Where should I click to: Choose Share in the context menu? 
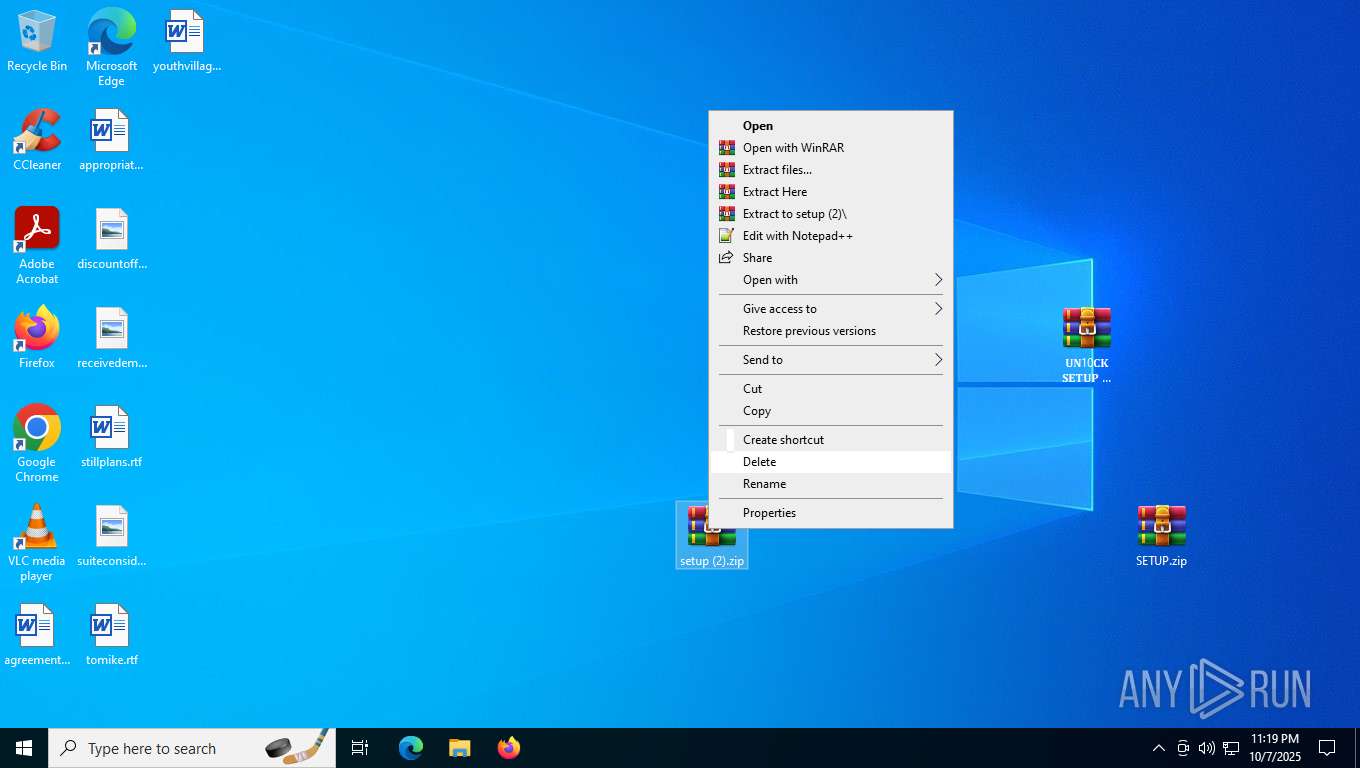pyautogui.click(x=831, y=258)
